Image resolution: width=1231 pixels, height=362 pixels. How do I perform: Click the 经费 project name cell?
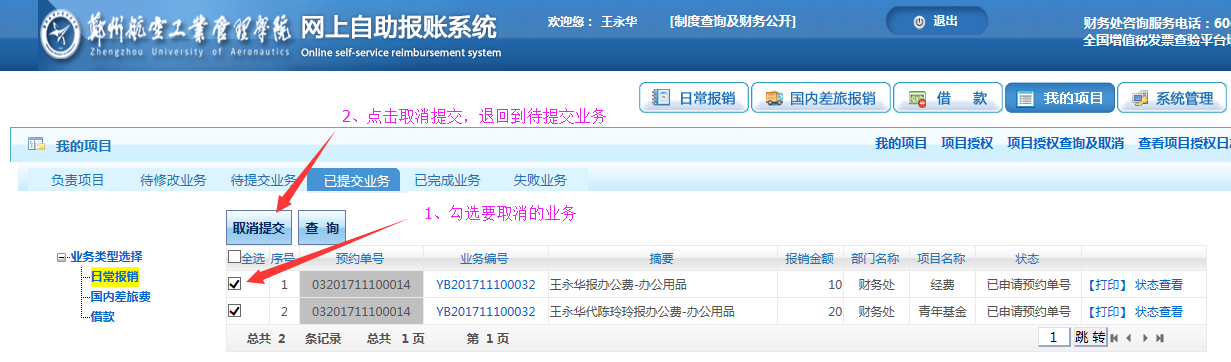pos(942,284)
